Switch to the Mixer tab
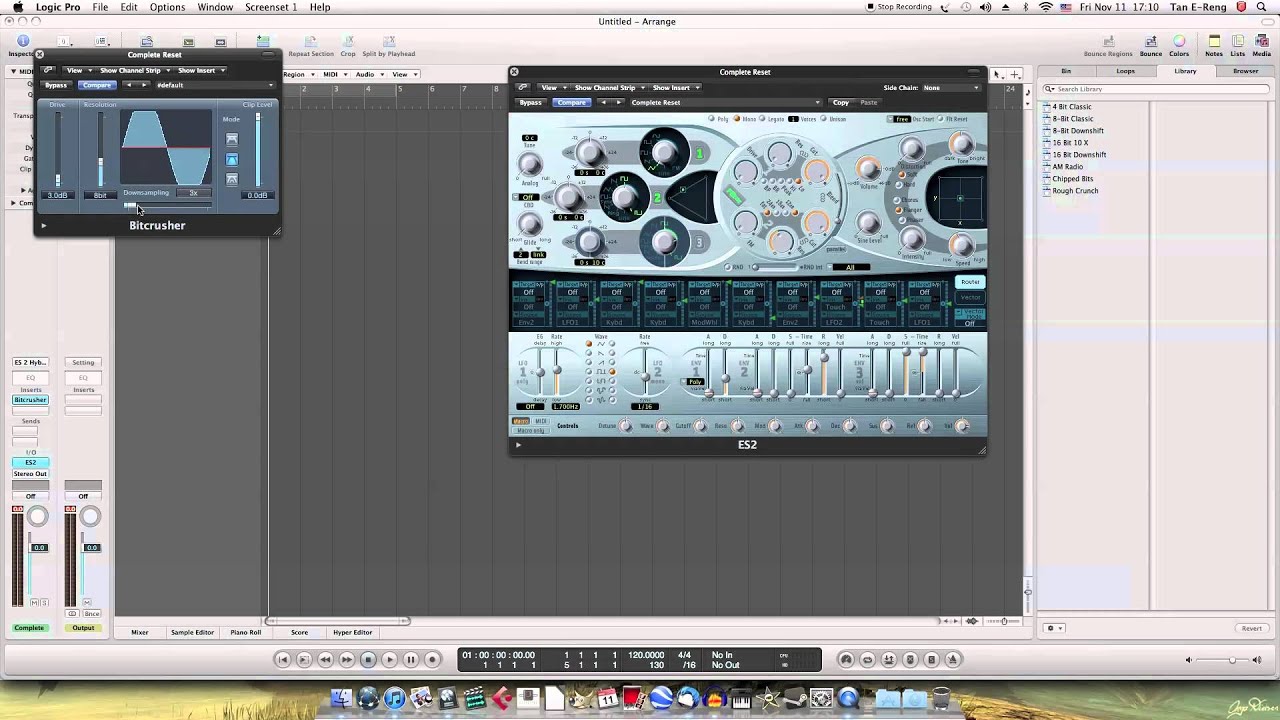The width and height of the screenshot is (1280, 720). click(x=139, y=632)
